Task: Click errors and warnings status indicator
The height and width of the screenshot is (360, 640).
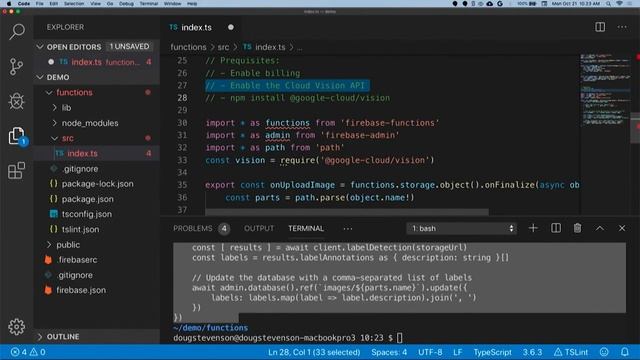Action: point(28,352)
